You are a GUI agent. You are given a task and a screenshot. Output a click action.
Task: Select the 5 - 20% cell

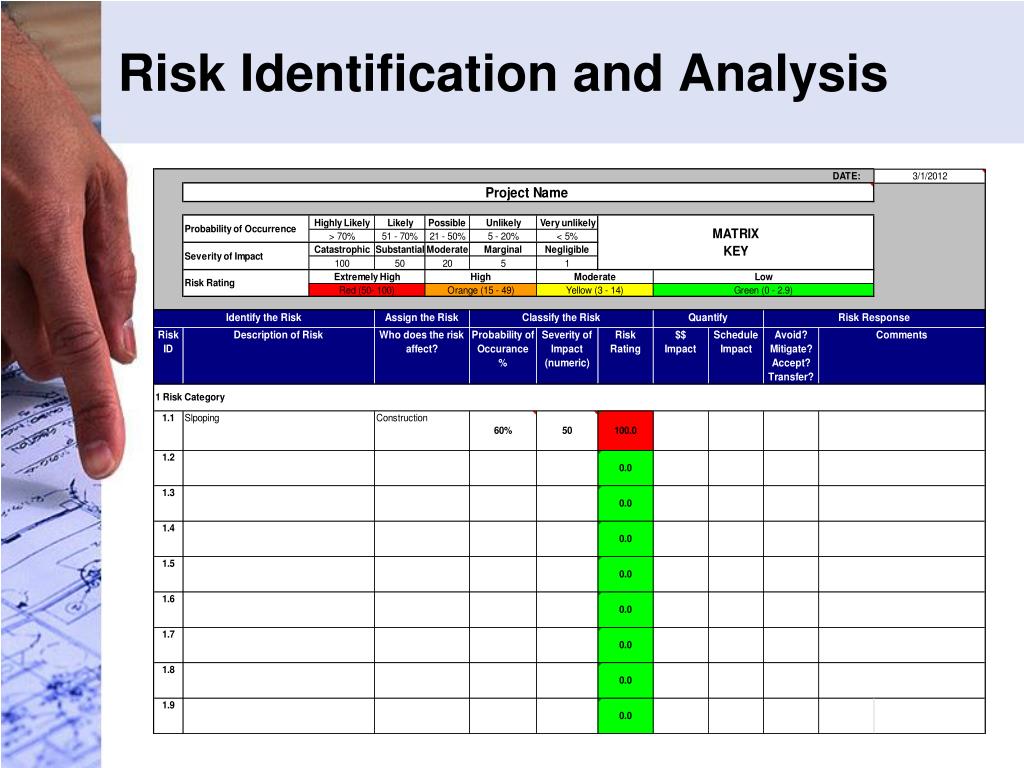pos(503,236)
